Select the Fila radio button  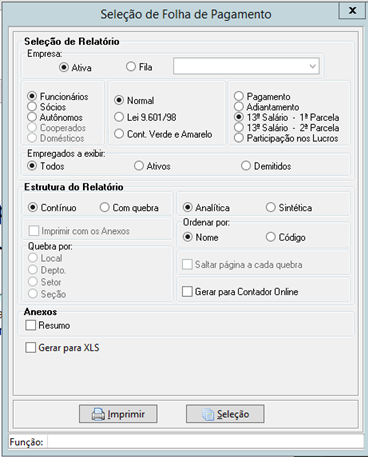click(131, 67)
